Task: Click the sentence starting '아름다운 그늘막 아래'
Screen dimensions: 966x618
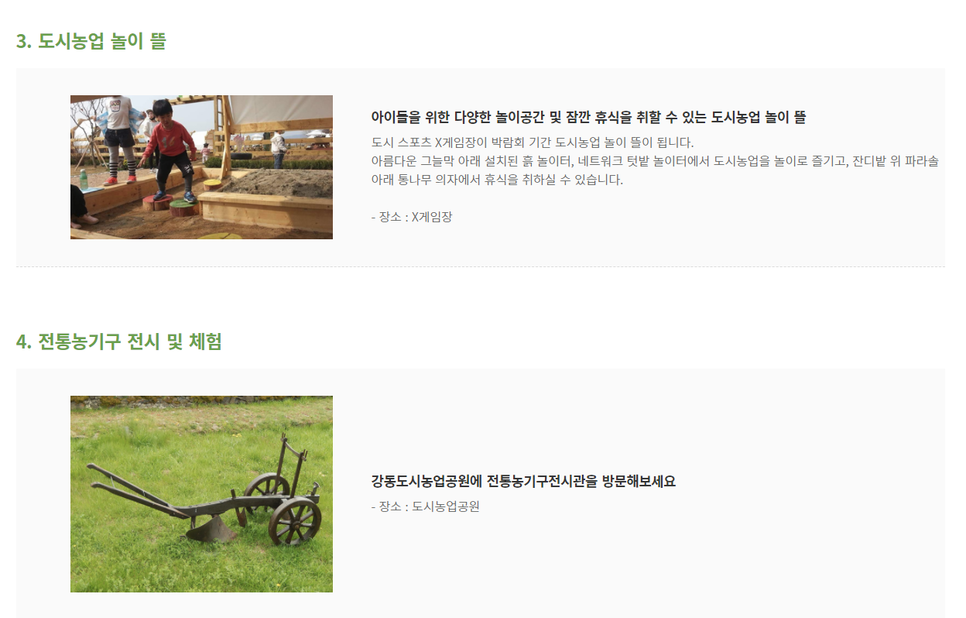Action: point(655,161)
